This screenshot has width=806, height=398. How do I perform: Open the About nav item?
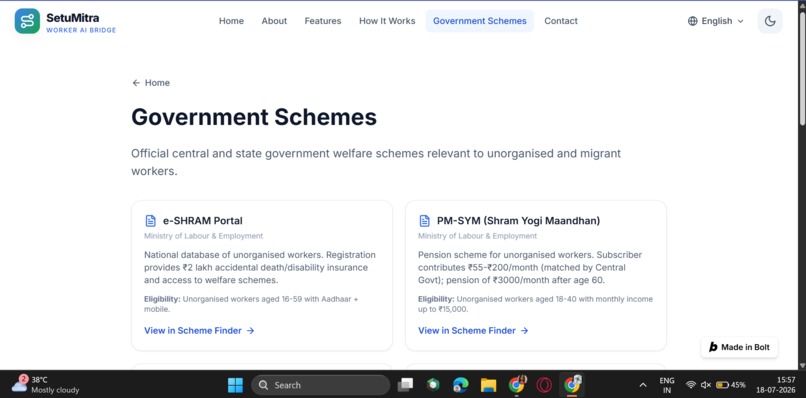point(274,21)
